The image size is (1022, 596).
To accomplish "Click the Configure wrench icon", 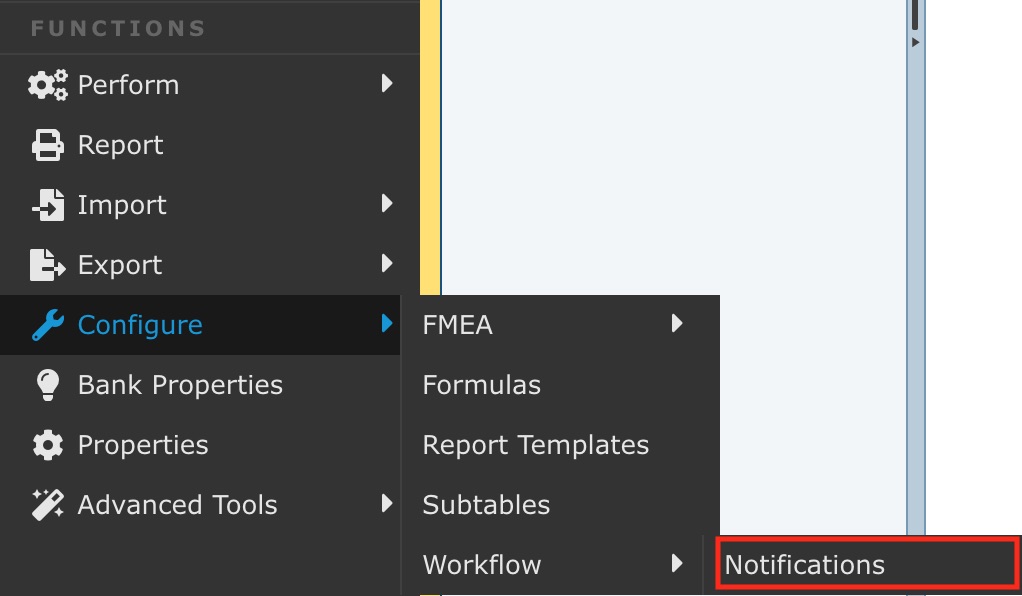I will [x=47, y=325].
